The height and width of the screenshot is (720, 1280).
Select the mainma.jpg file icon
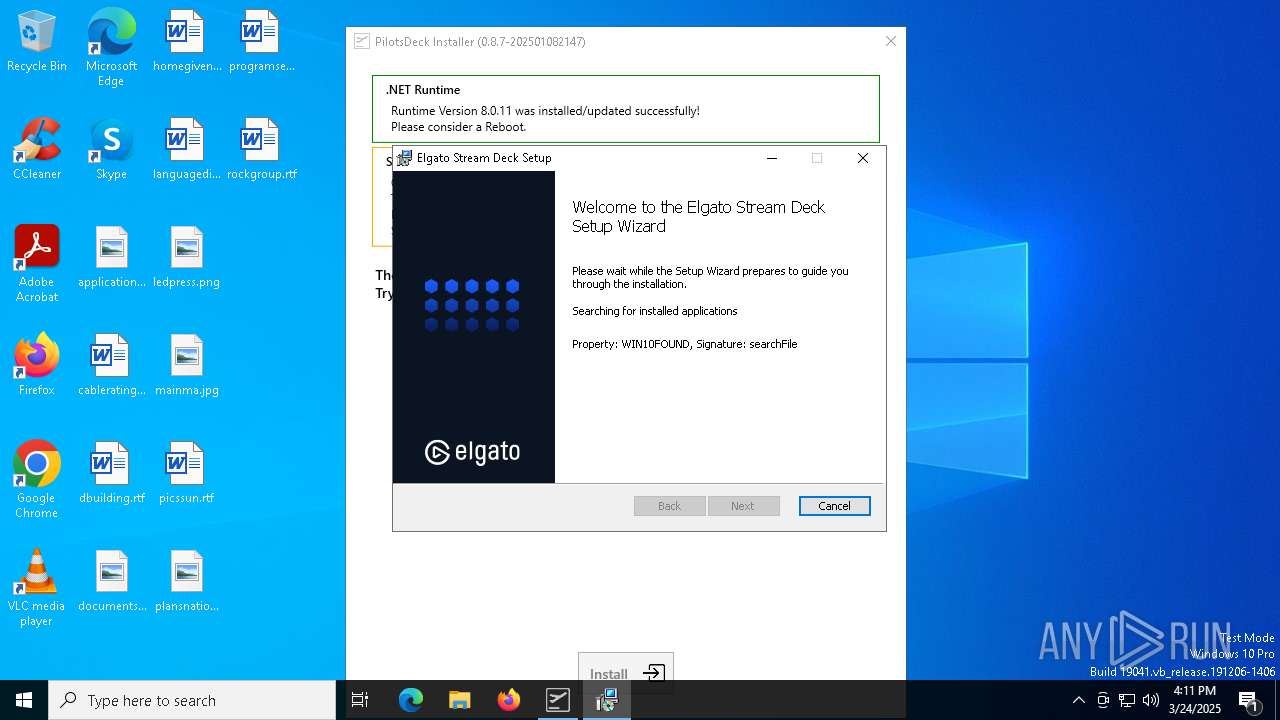tap(186, 366)
